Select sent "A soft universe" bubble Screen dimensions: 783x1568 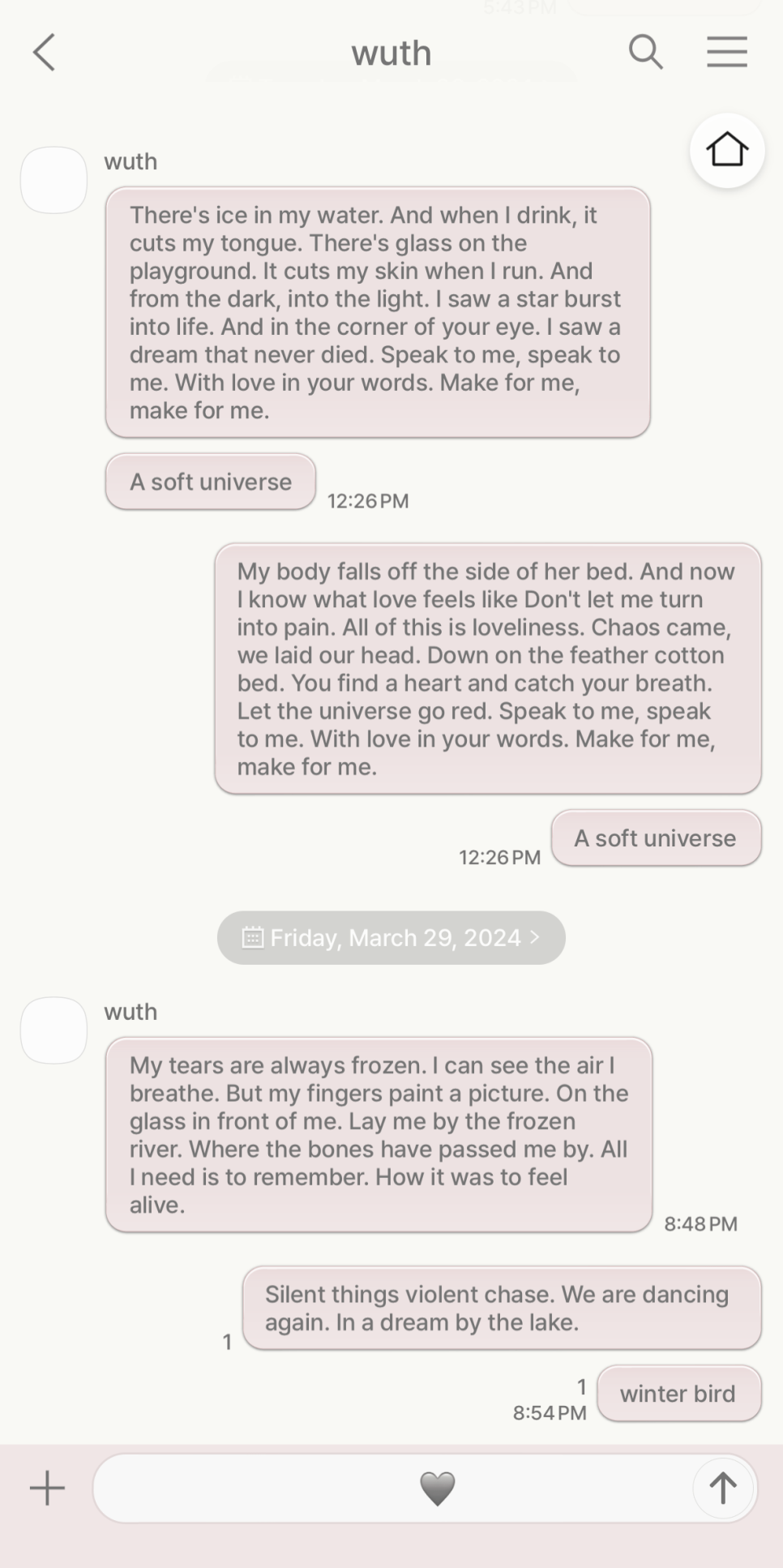[656, 838]
